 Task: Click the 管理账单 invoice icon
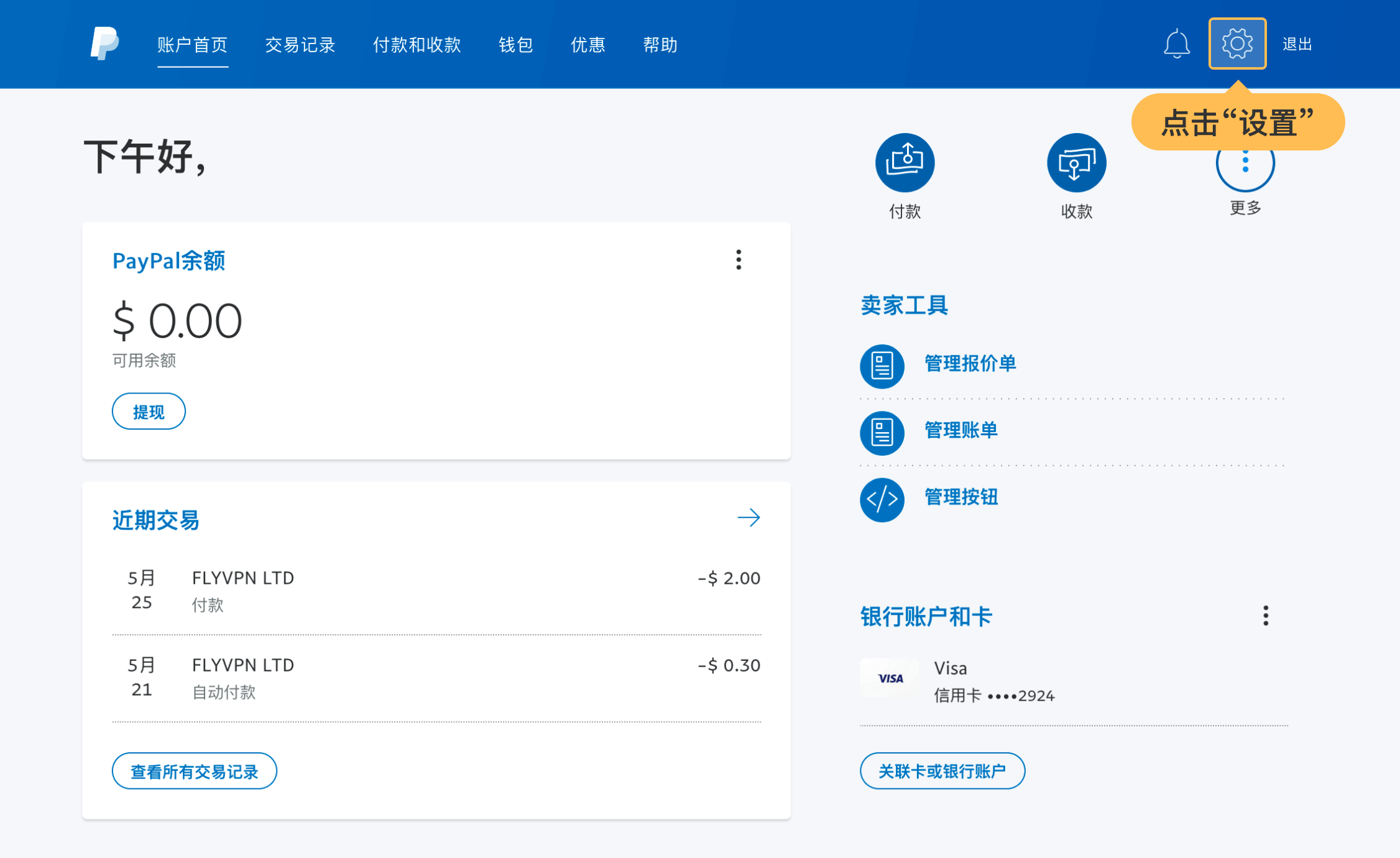(x=882, y=433)
